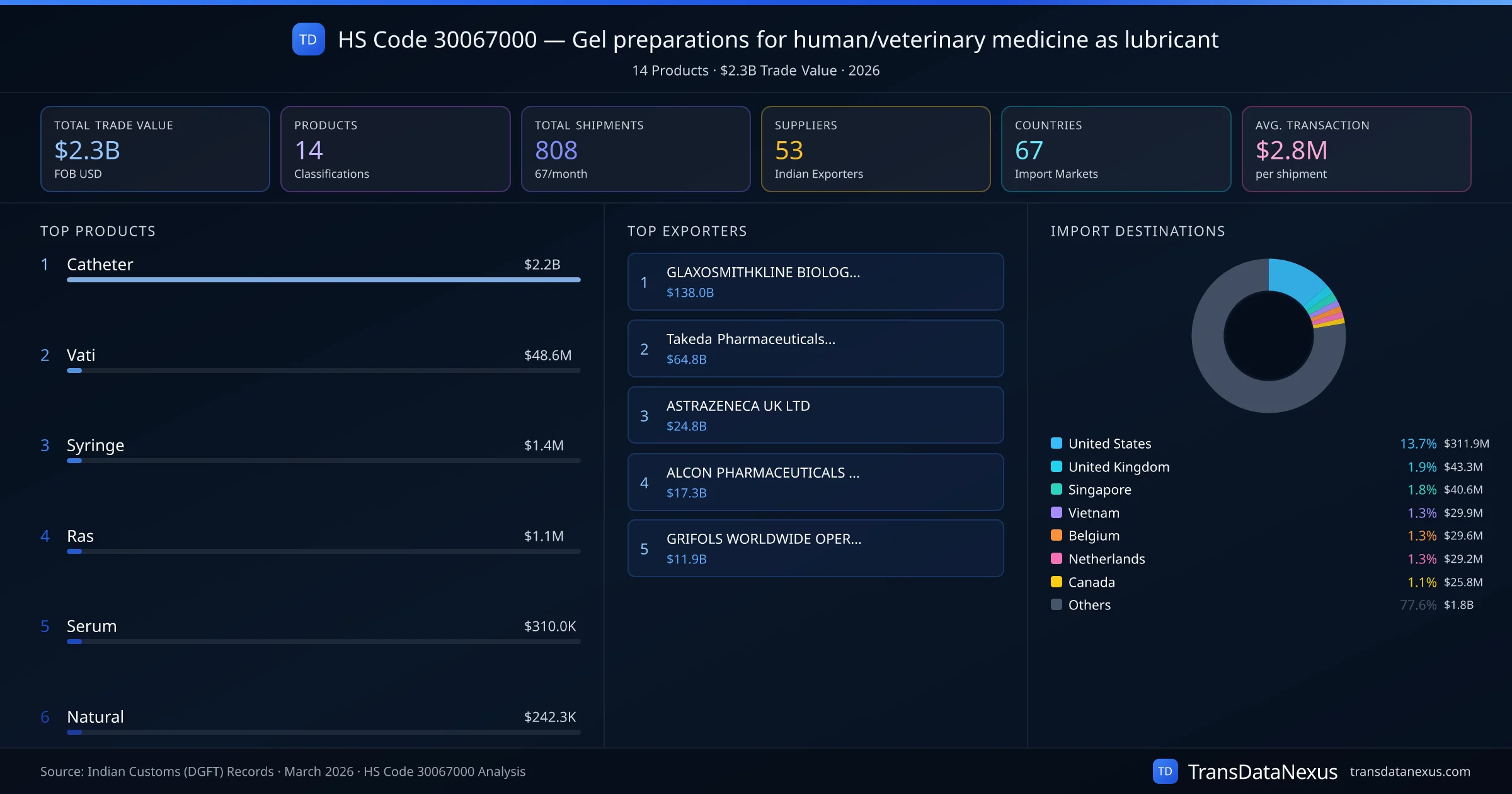Select the TOP PRODUCTS section header

coord(98,231)
